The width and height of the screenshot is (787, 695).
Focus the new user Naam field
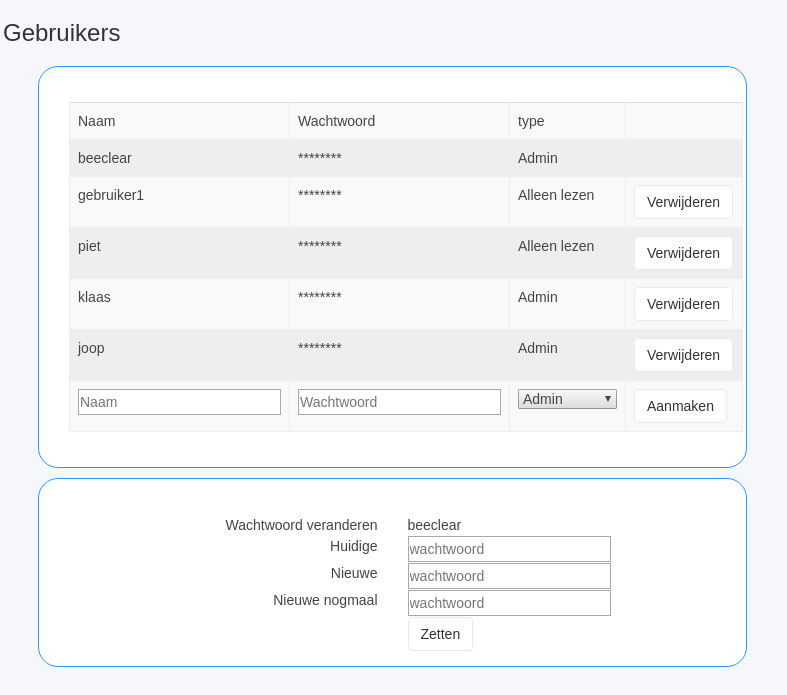click(x=179, y=402)
